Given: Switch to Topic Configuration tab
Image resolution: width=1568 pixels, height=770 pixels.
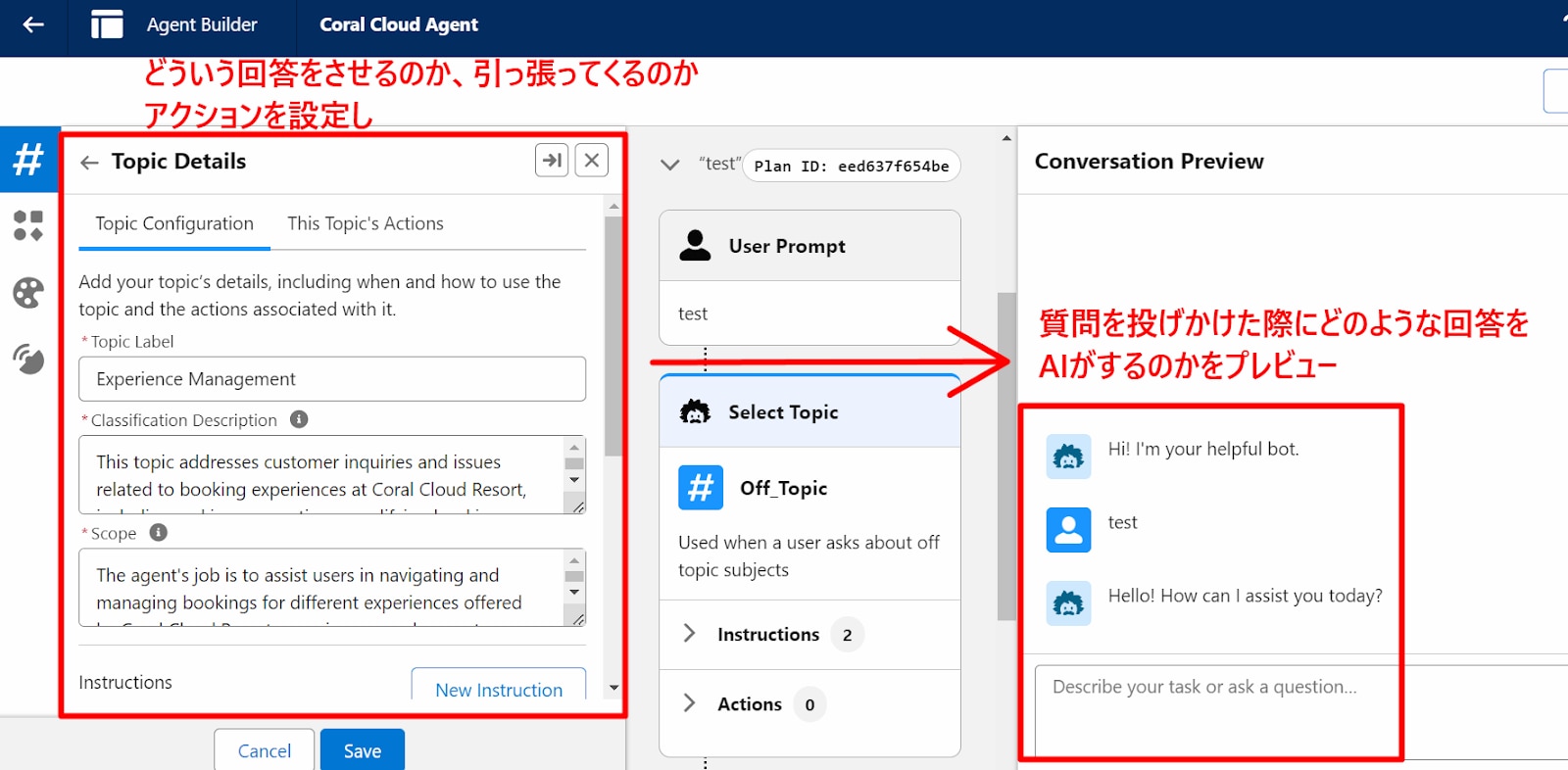Looking at the screenshot, I should click(174, 223).
